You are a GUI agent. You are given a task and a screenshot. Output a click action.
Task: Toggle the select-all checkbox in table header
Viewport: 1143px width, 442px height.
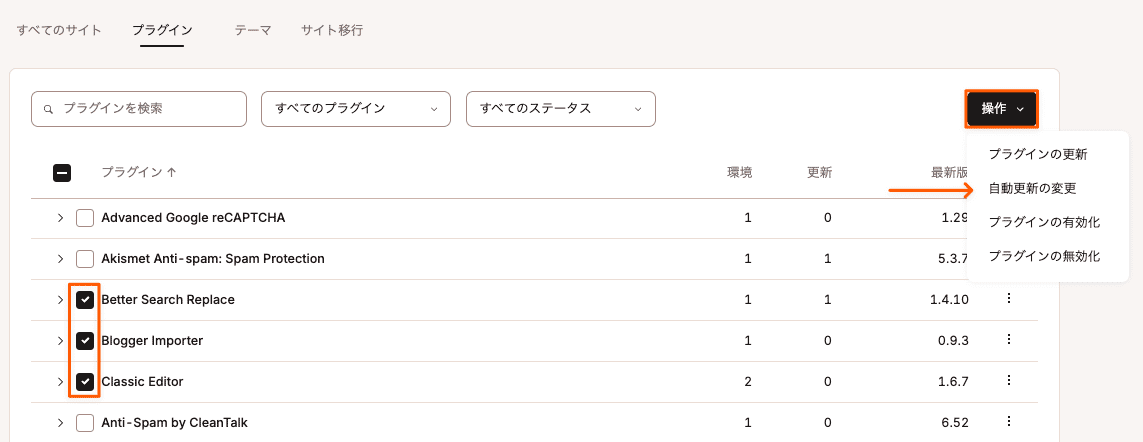click(x=62, y=173)
